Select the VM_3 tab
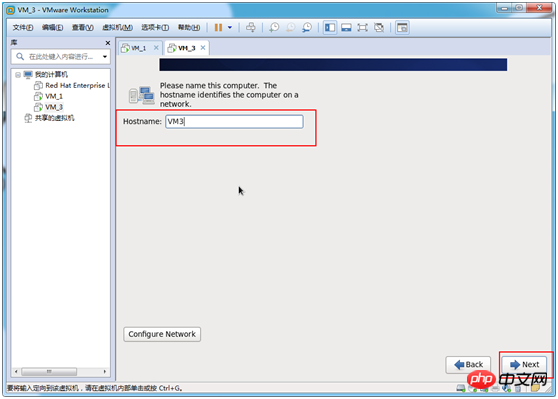This screenshot has height=399, width=558. 186,48
